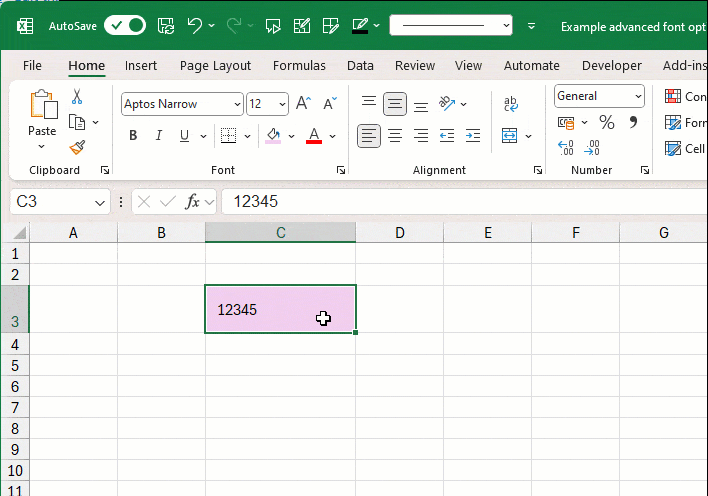Open the Font settings dialog launcher

coord(341,170)
